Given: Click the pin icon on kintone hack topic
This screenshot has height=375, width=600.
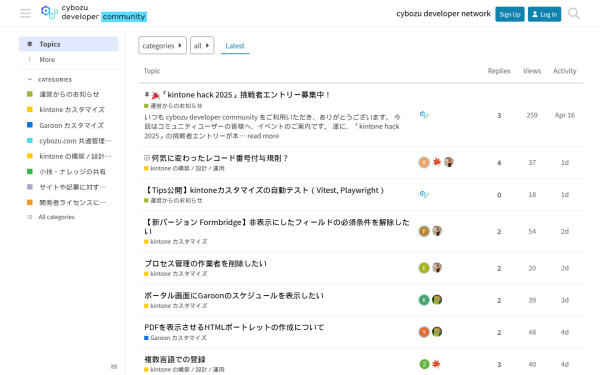Looking at the screenshot, I should click(147, 95).
